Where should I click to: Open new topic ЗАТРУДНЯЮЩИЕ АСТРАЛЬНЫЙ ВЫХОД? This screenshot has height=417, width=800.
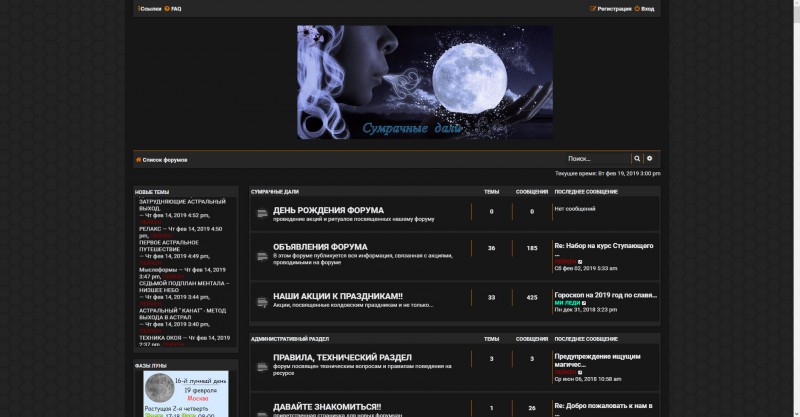pyautogui.click(x=182, y=205)
